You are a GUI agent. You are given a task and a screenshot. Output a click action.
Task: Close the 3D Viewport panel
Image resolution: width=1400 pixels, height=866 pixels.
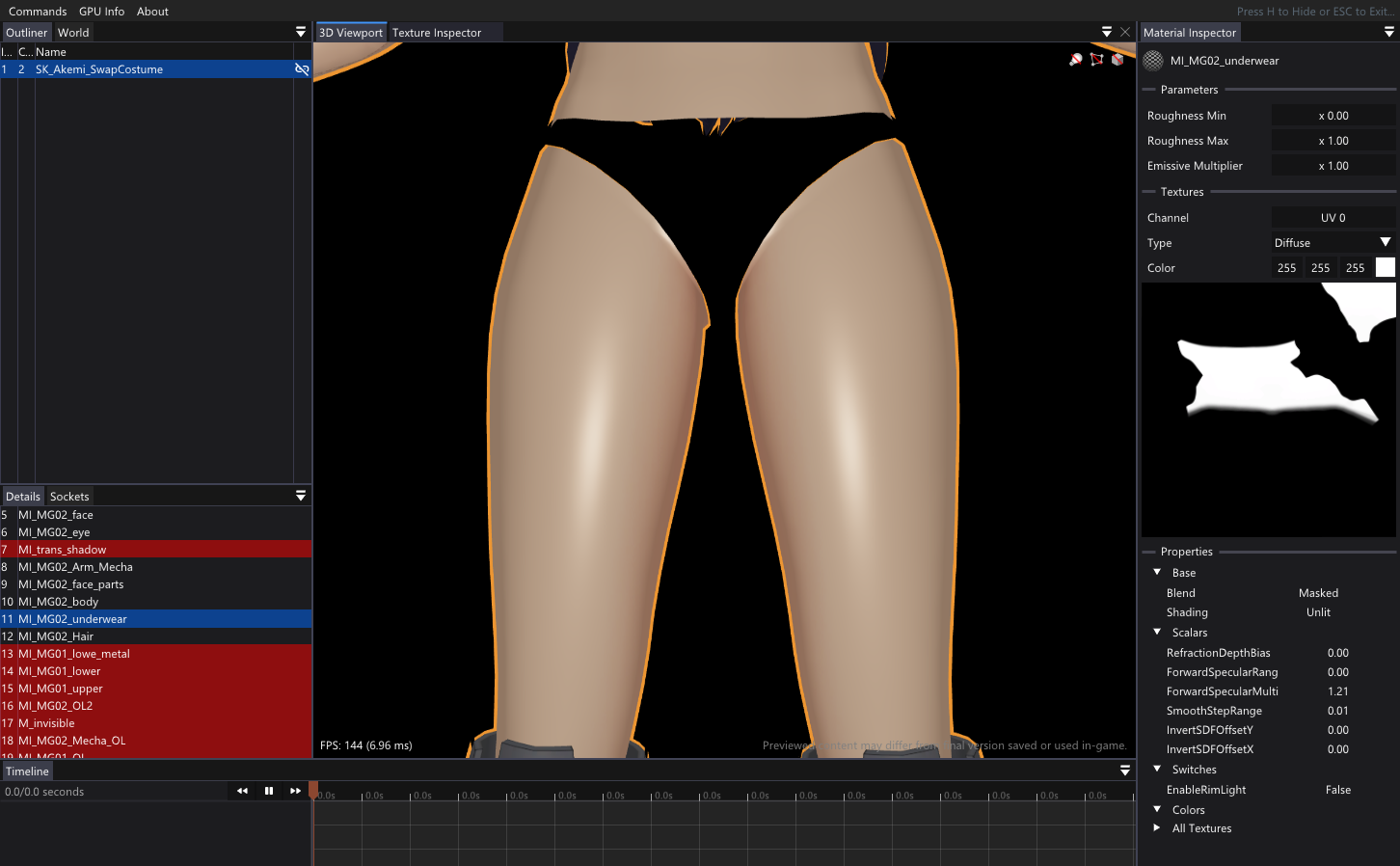1125,32
